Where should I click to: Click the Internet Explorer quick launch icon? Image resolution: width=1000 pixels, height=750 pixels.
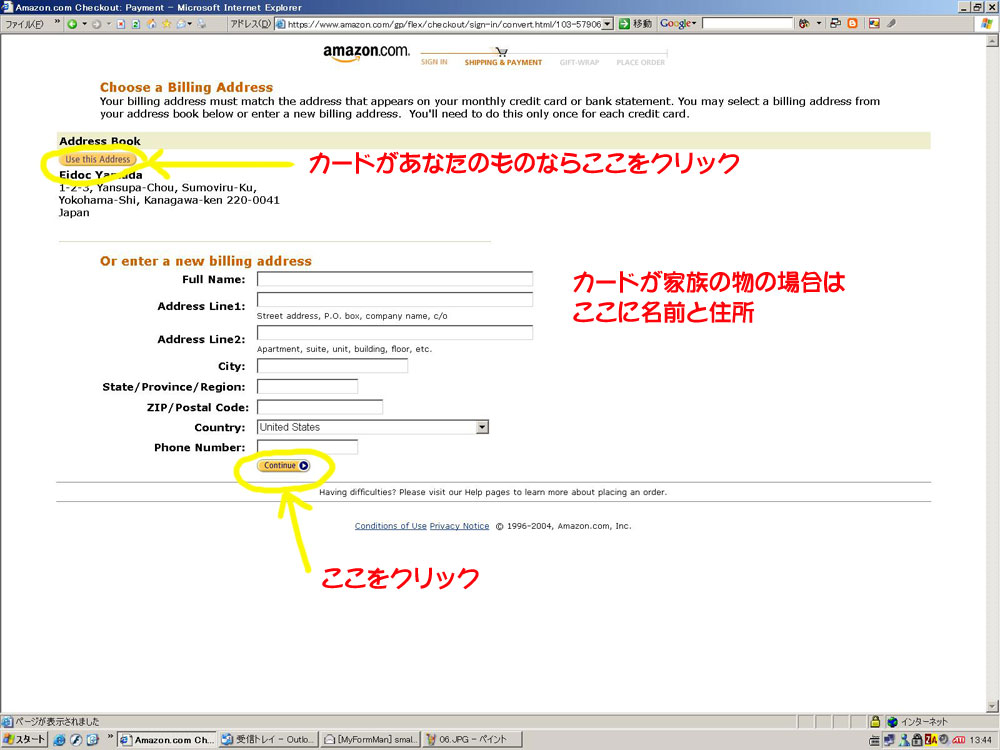(x=59, y=740)
